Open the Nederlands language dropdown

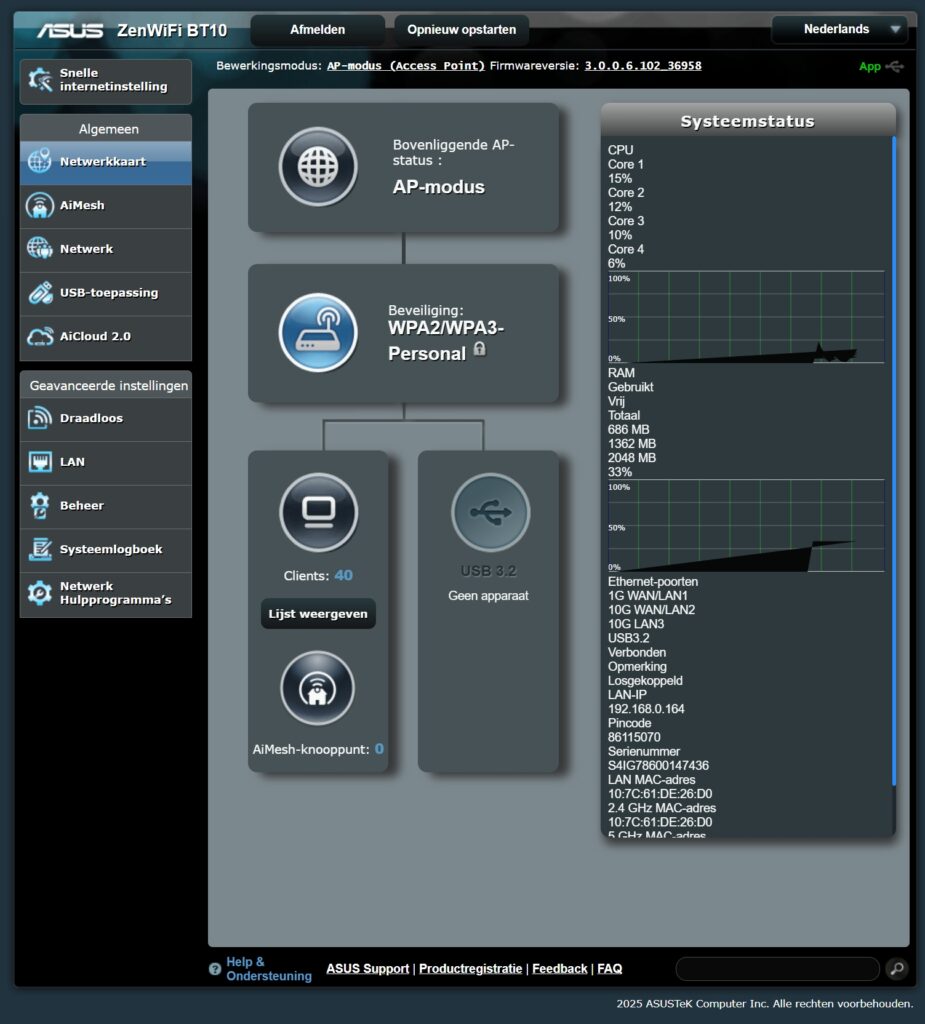pyautogui.click(x=839, y=30)
